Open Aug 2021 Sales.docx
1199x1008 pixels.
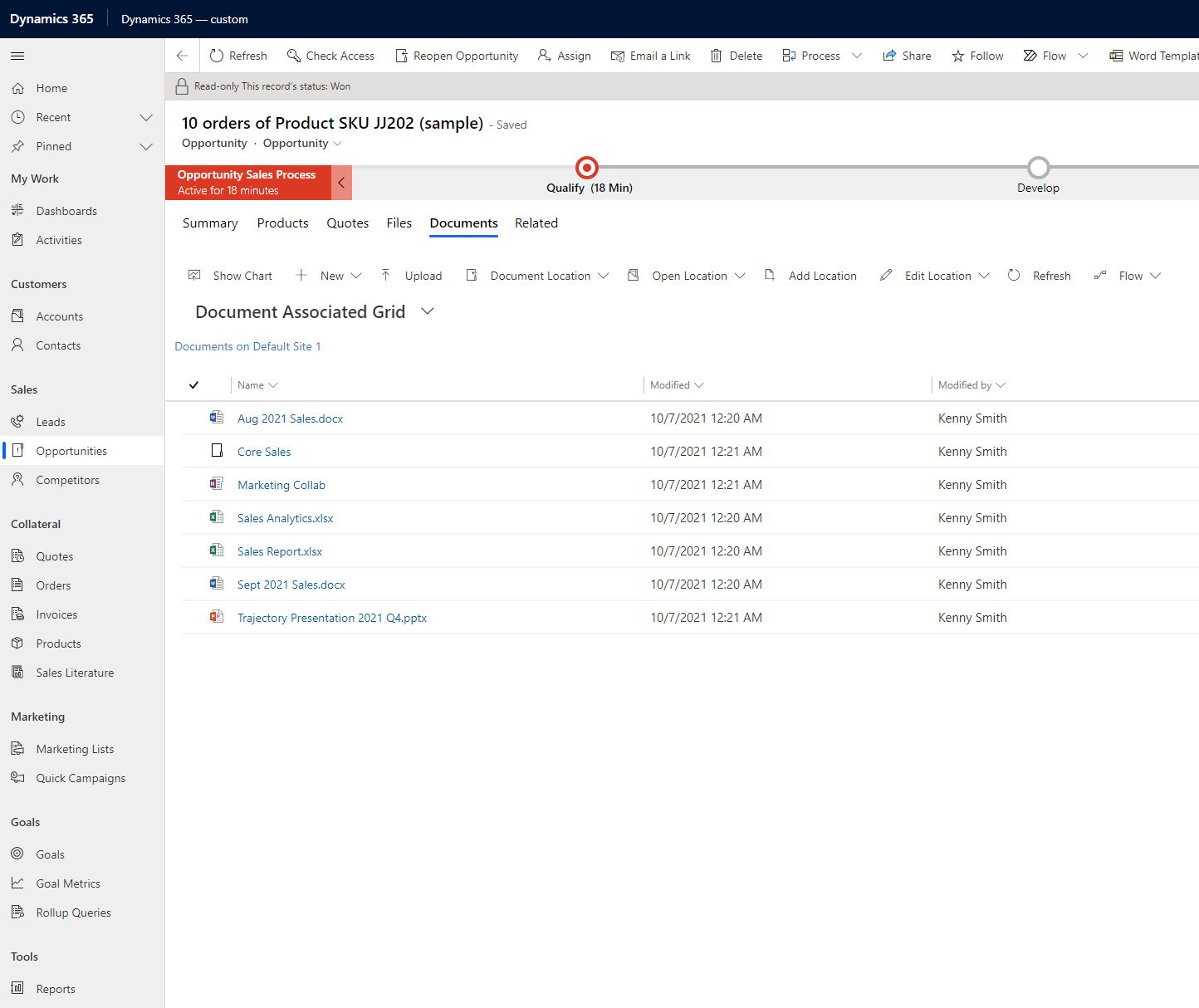point(290,418)
